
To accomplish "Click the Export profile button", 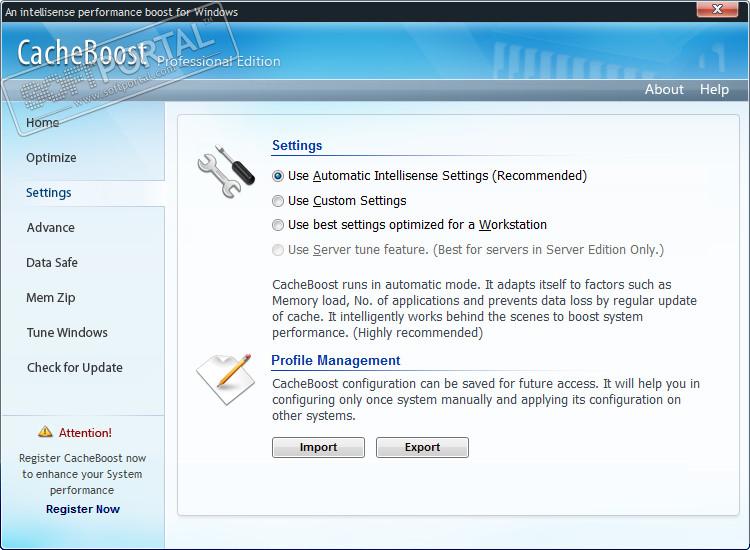I will (x=422, y=447).
